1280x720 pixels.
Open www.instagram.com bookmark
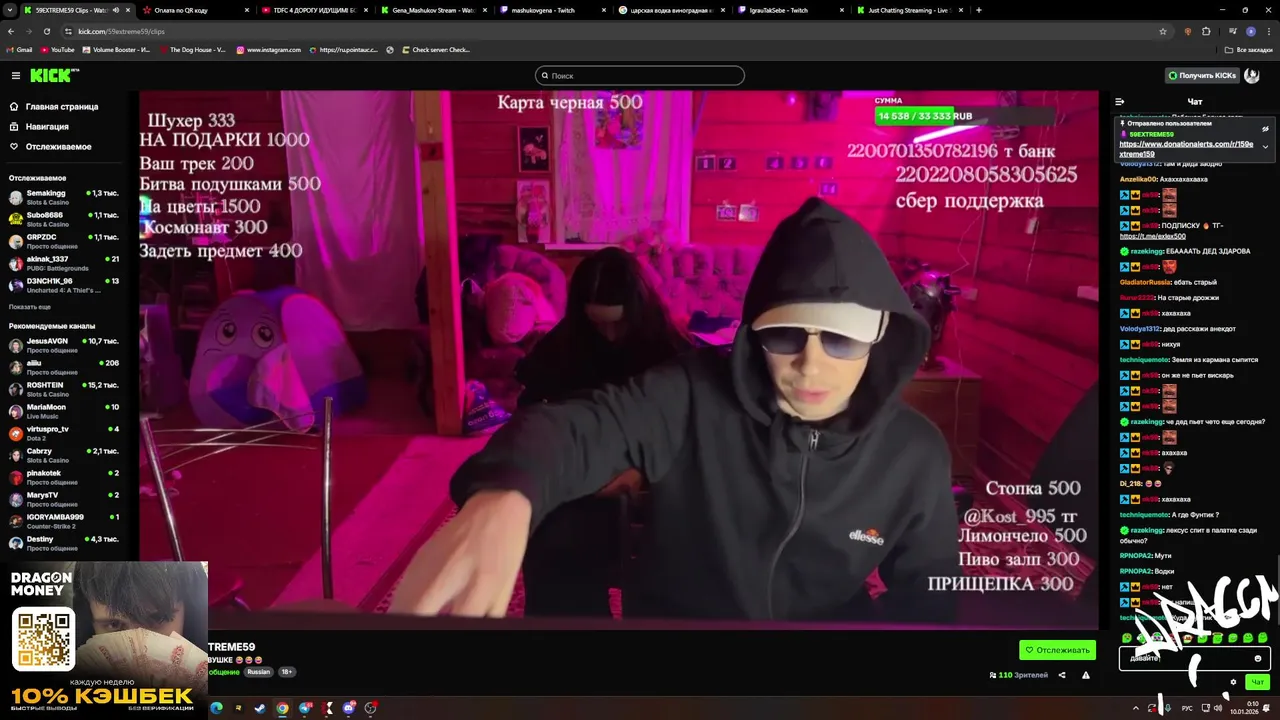(x=268, y=50)
